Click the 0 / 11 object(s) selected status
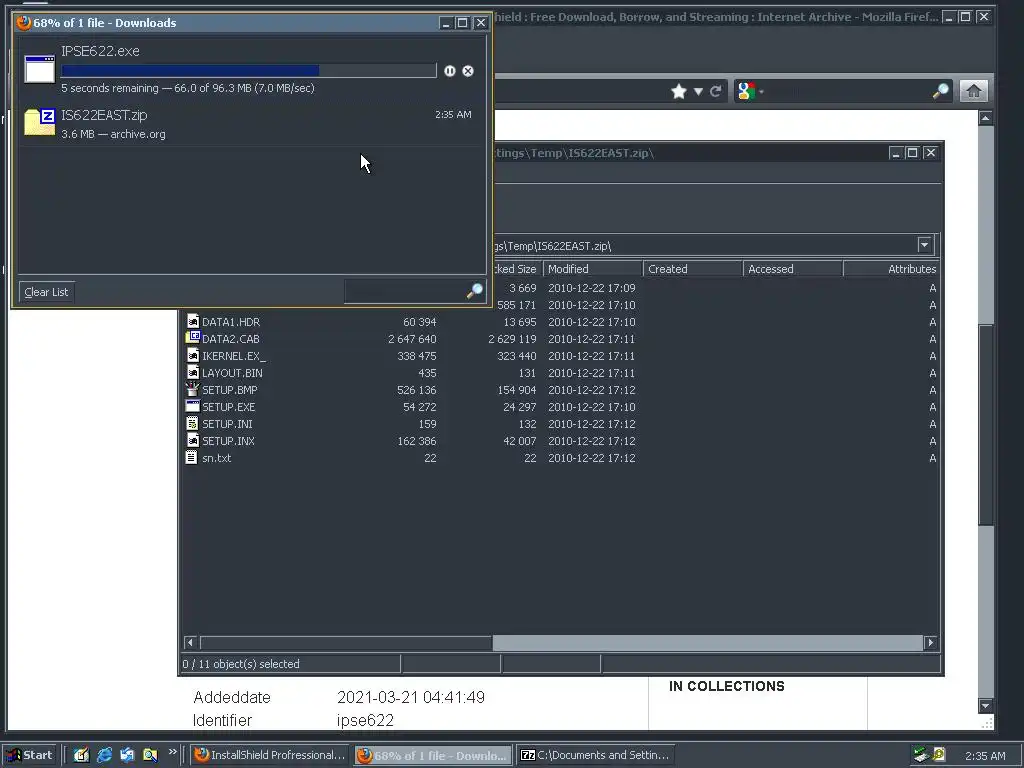Viewport: 1024px width, 768px height. click(x=241, y=664)
